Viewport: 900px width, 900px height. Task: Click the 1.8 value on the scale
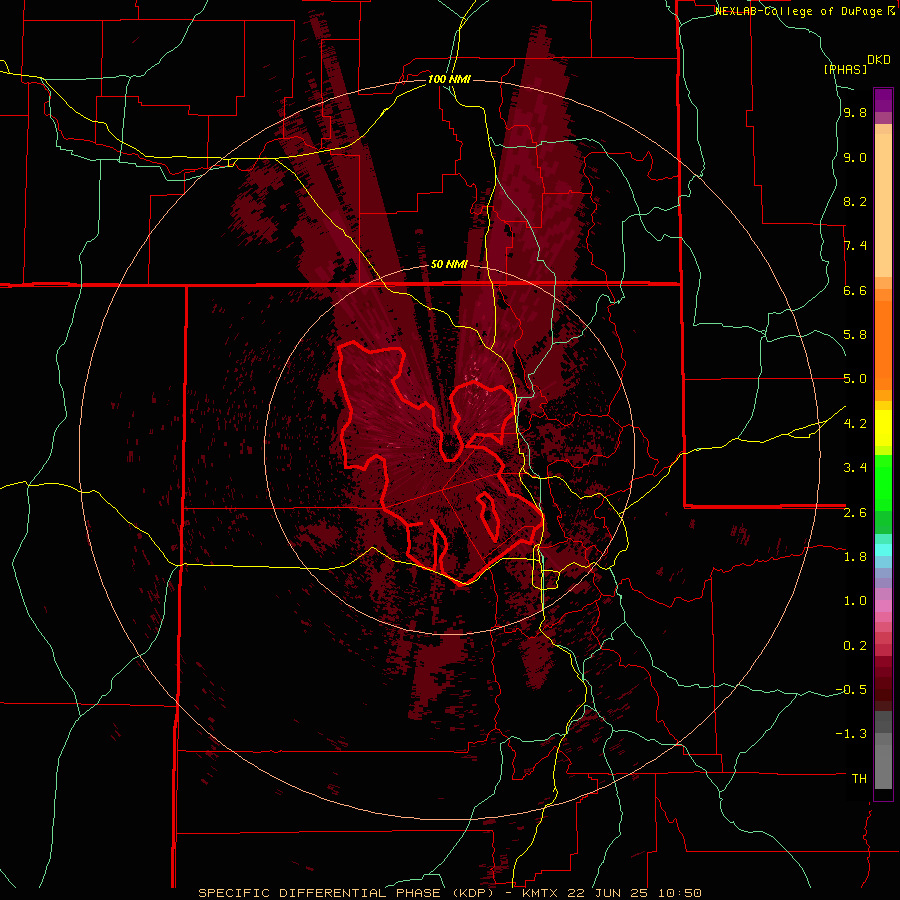[855, 557]
